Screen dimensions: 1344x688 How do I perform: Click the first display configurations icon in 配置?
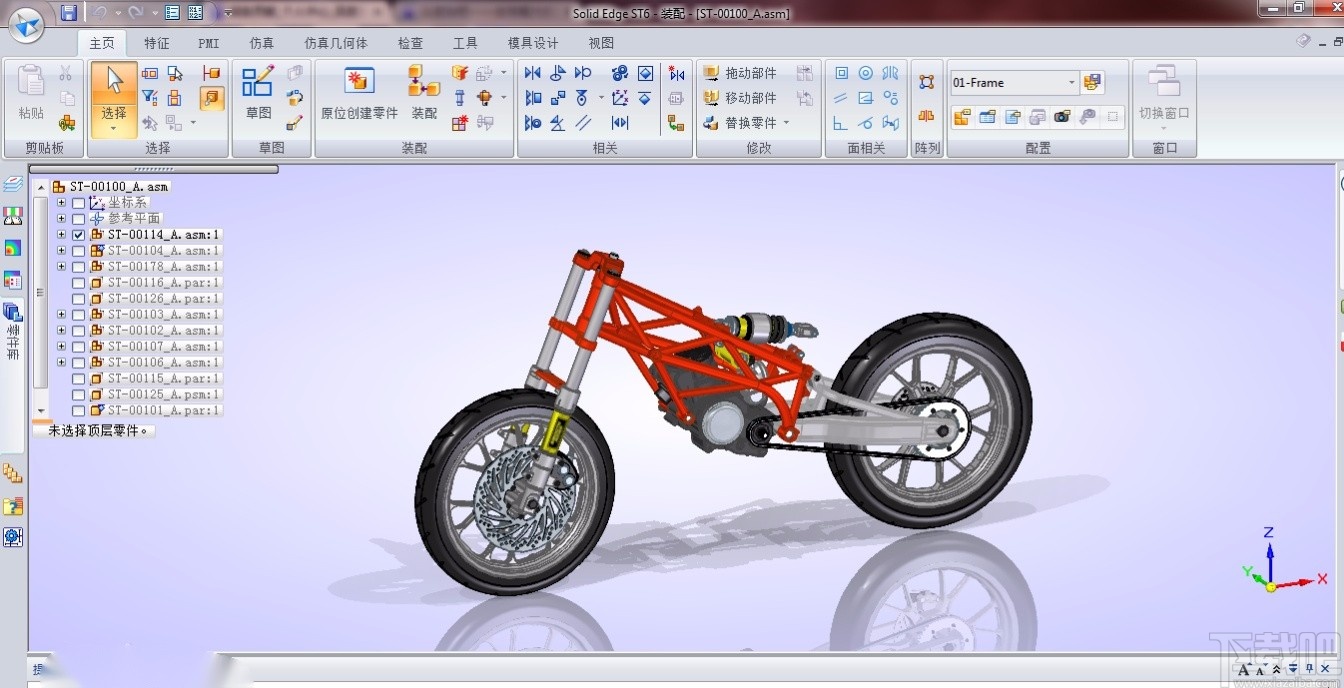(962, 117)
